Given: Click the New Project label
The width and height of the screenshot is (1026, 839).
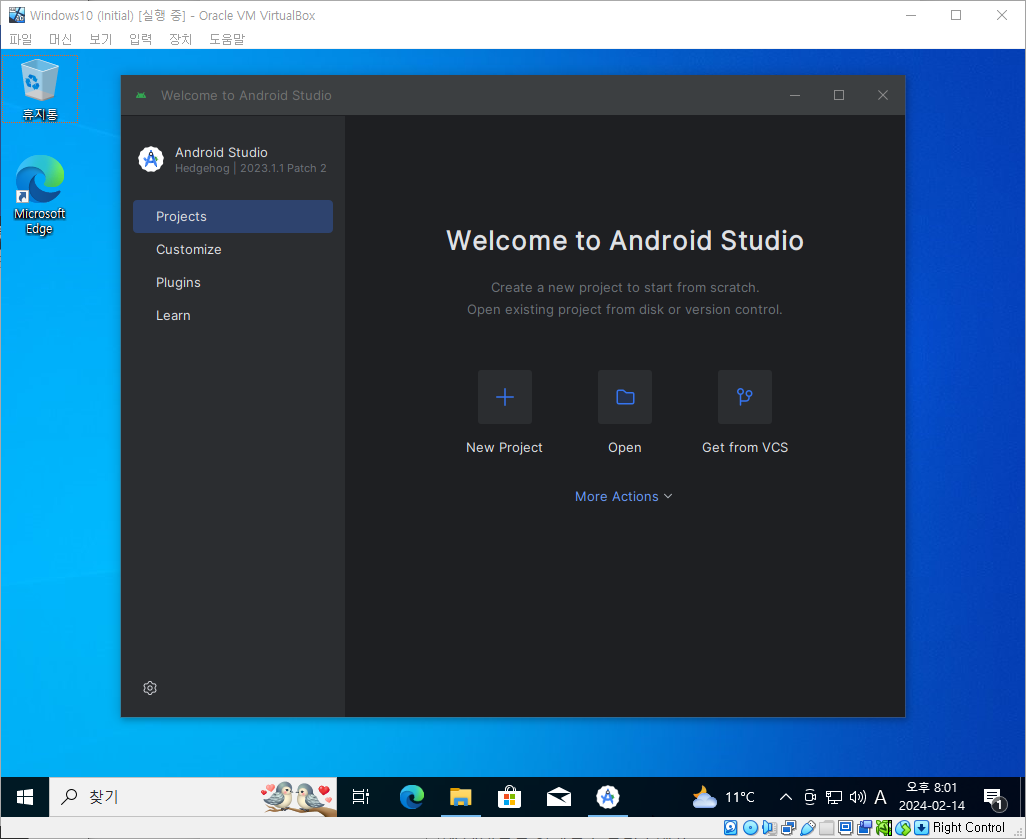Looking at the screenshot, I should pyautogui.click(x=504, y=448).
